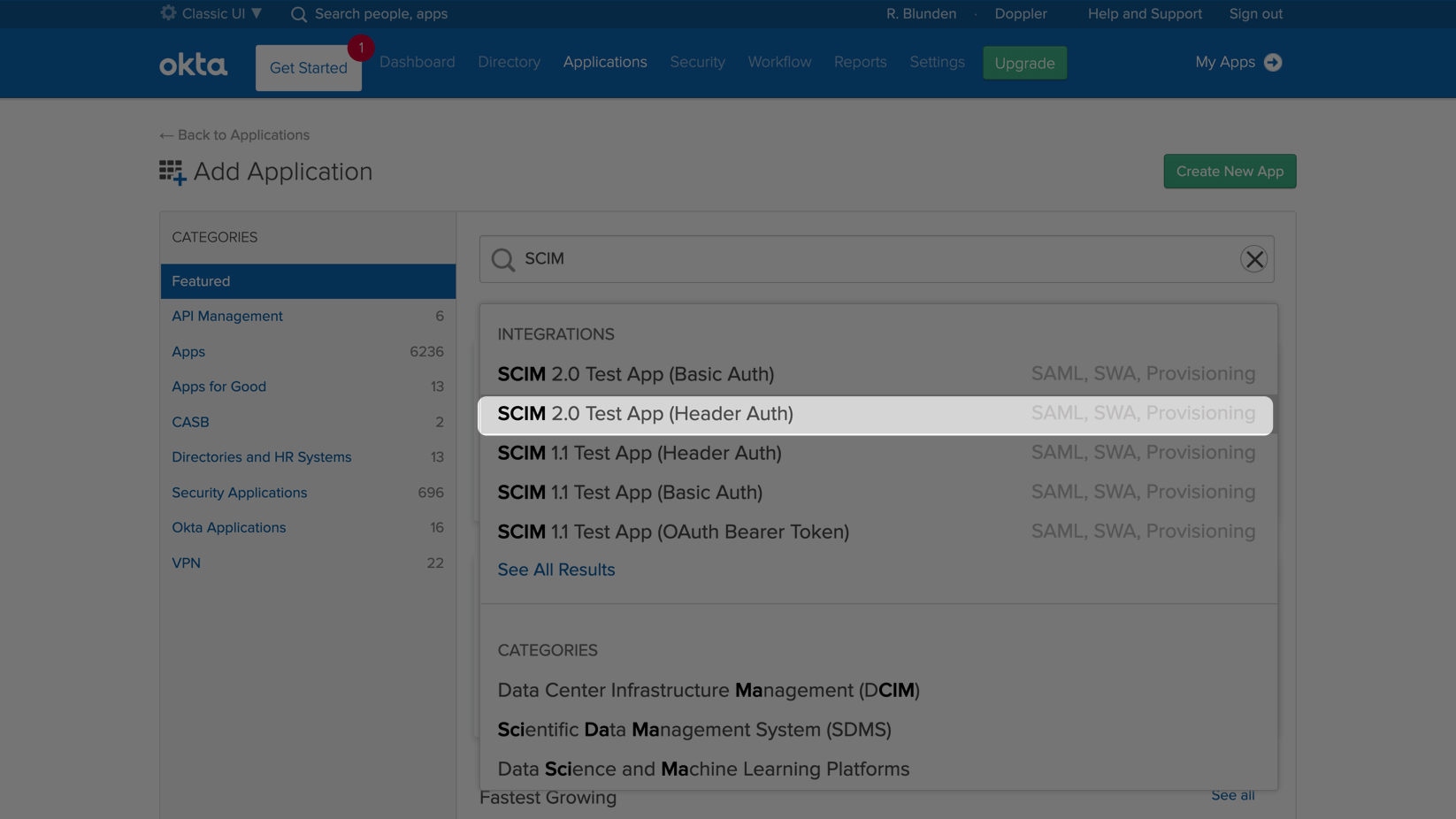The height and width of the screenshot is (819, 1456).
Task: Open the Settings menu
Action: click(937, 62)
